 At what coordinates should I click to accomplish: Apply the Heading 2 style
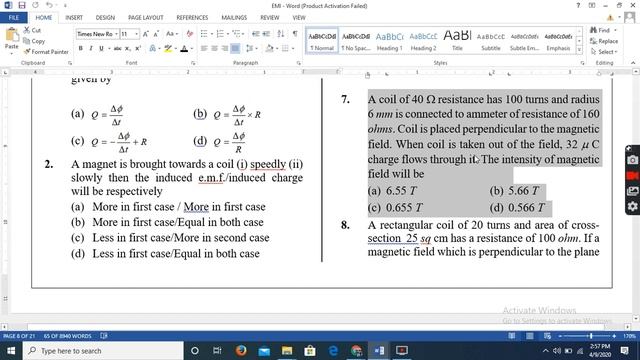423,41
